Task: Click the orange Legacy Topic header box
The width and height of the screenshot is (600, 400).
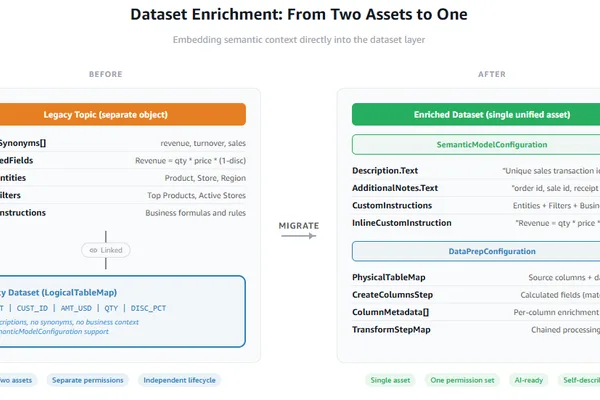Action: [x=122, y=114]
